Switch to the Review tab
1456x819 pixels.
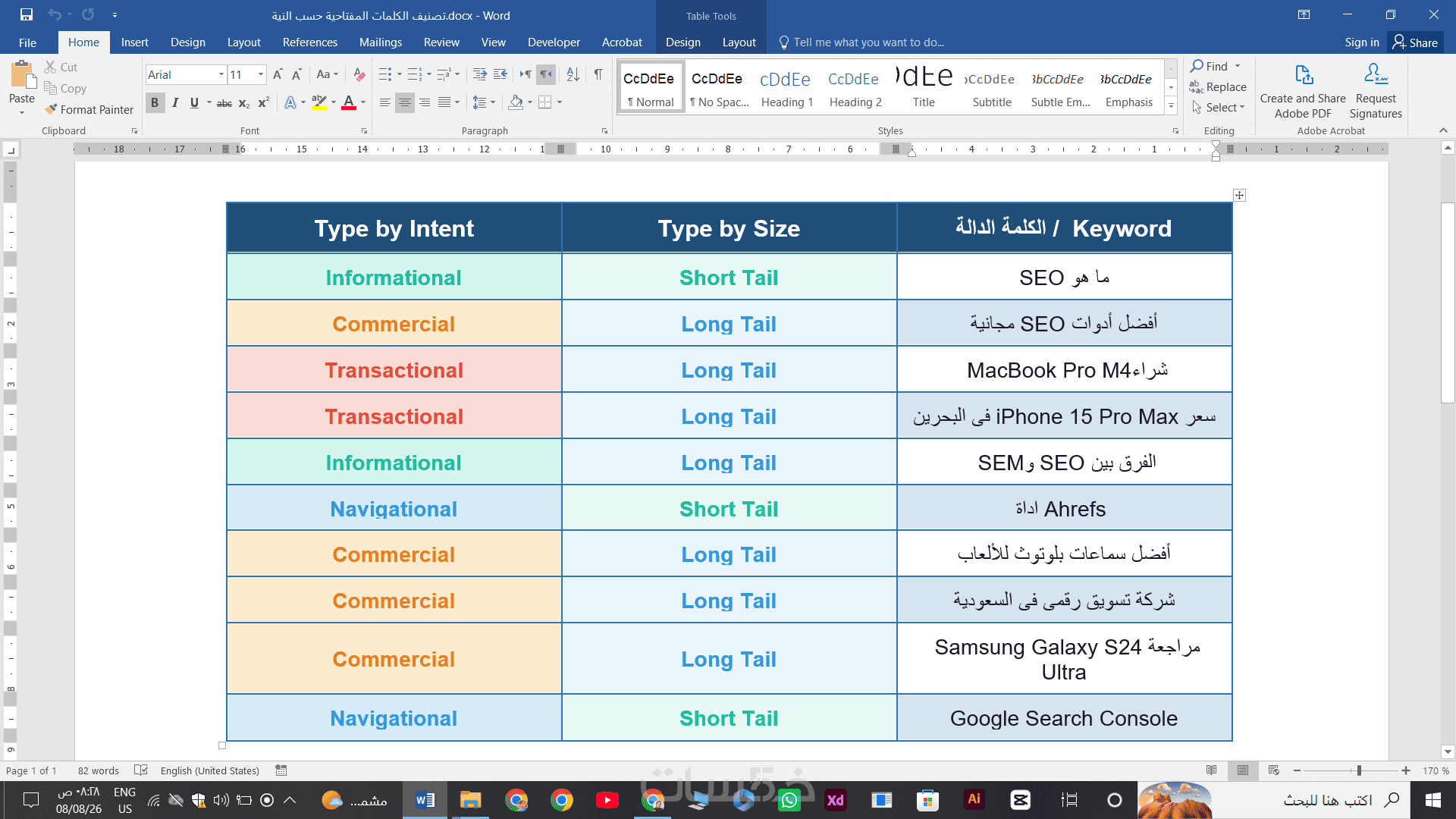[x=441, y=42]
